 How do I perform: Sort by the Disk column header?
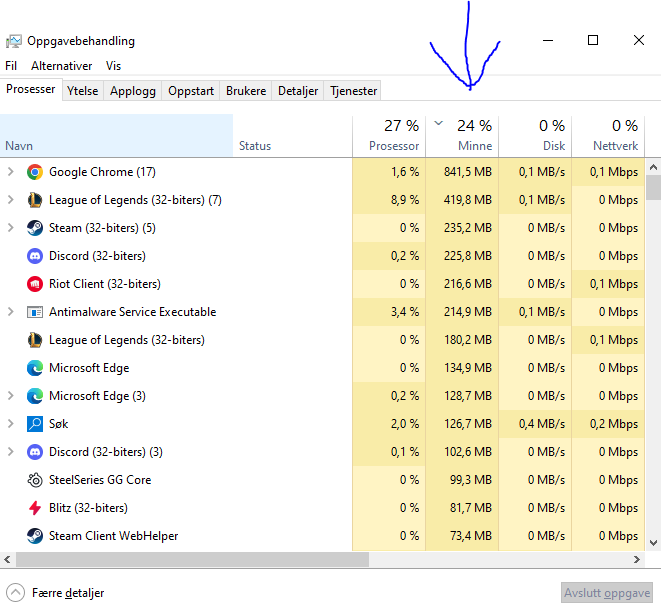535,136
